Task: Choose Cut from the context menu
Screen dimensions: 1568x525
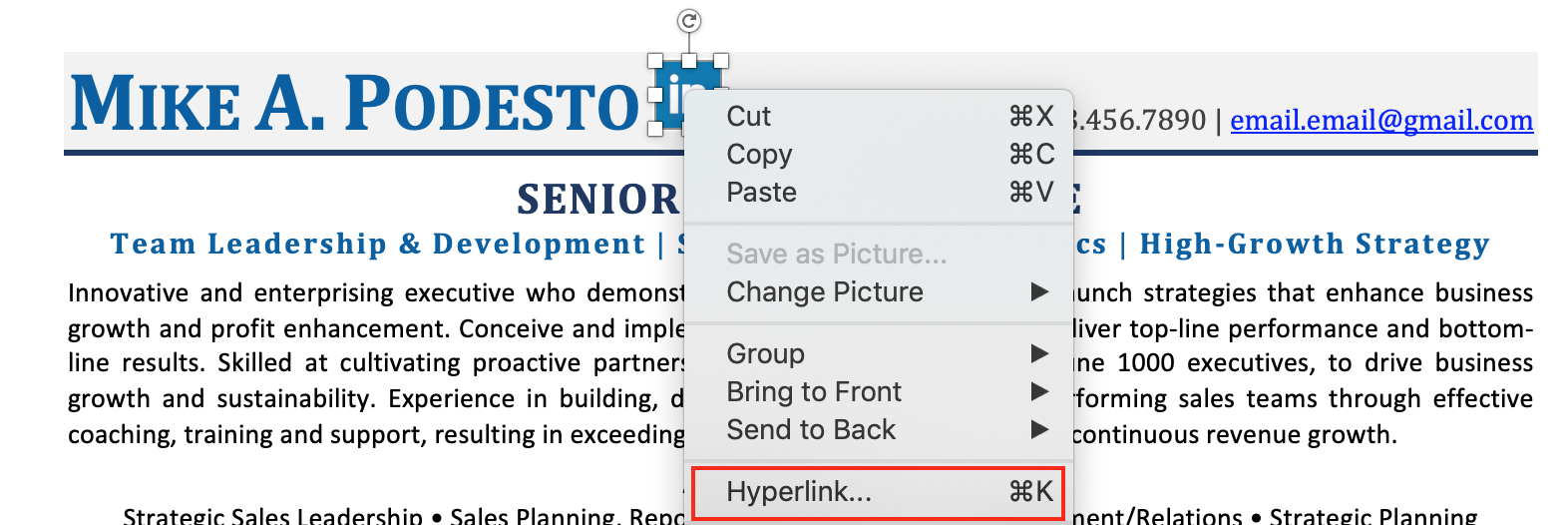Action: coord(879,117)
